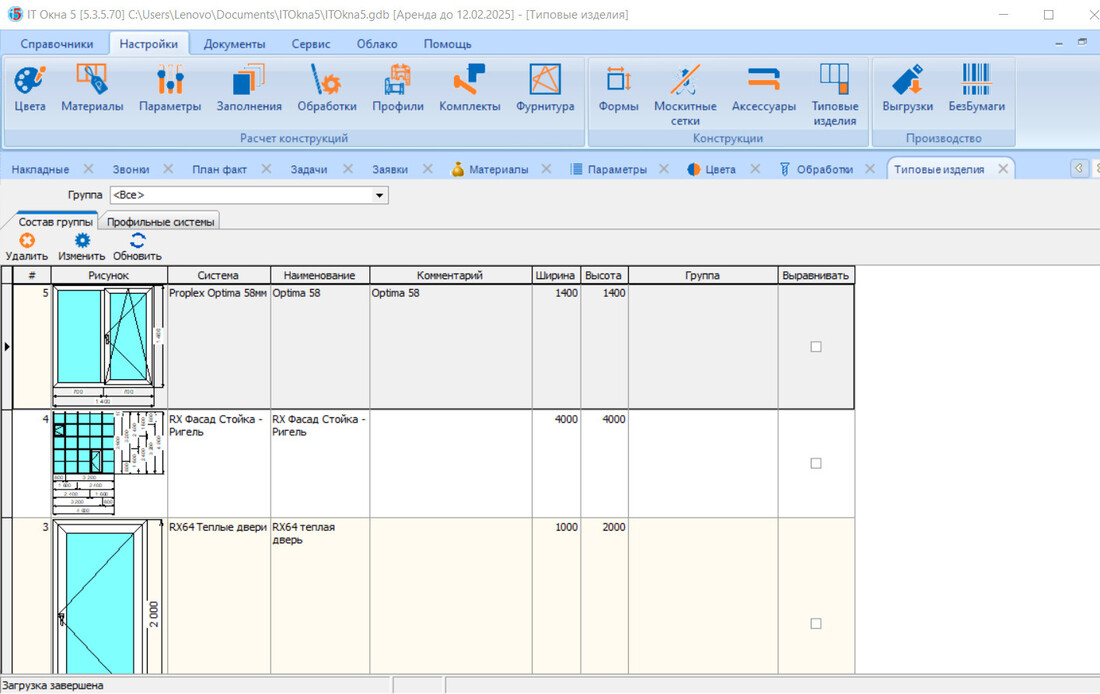The height and width of the screenshot is (694, 1100).
Task: Toggle Выравнивать checkbox for Optima 58 row
Action: [x=816, y=347]
